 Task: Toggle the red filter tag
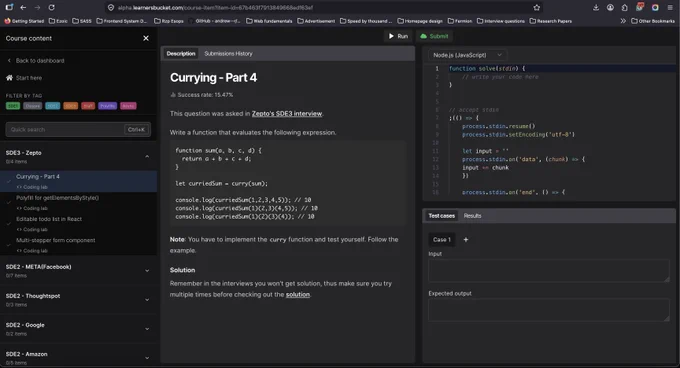click(88, 106)
